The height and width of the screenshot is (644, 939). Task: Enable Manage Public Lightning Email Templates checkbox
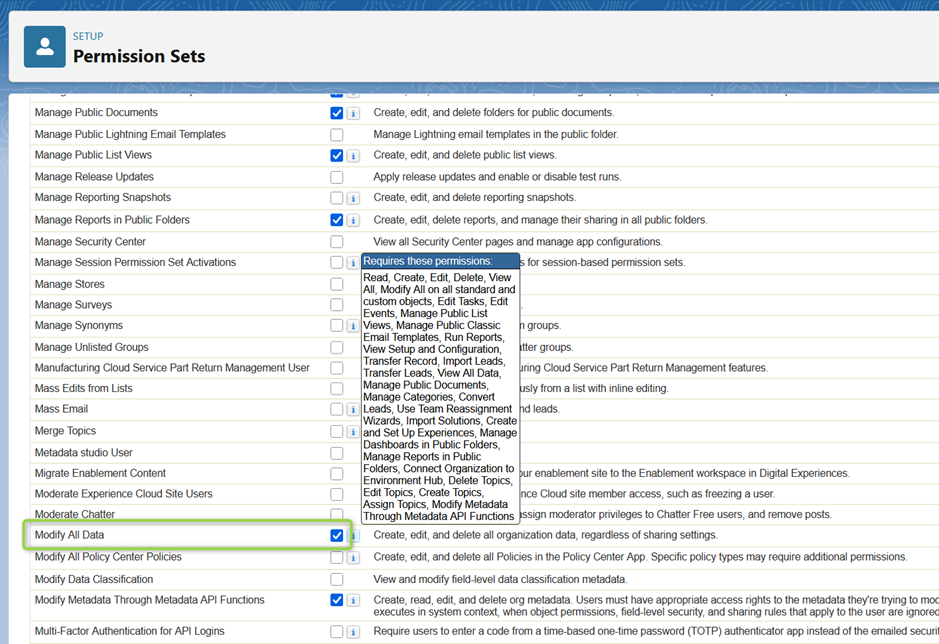[337, 135]
